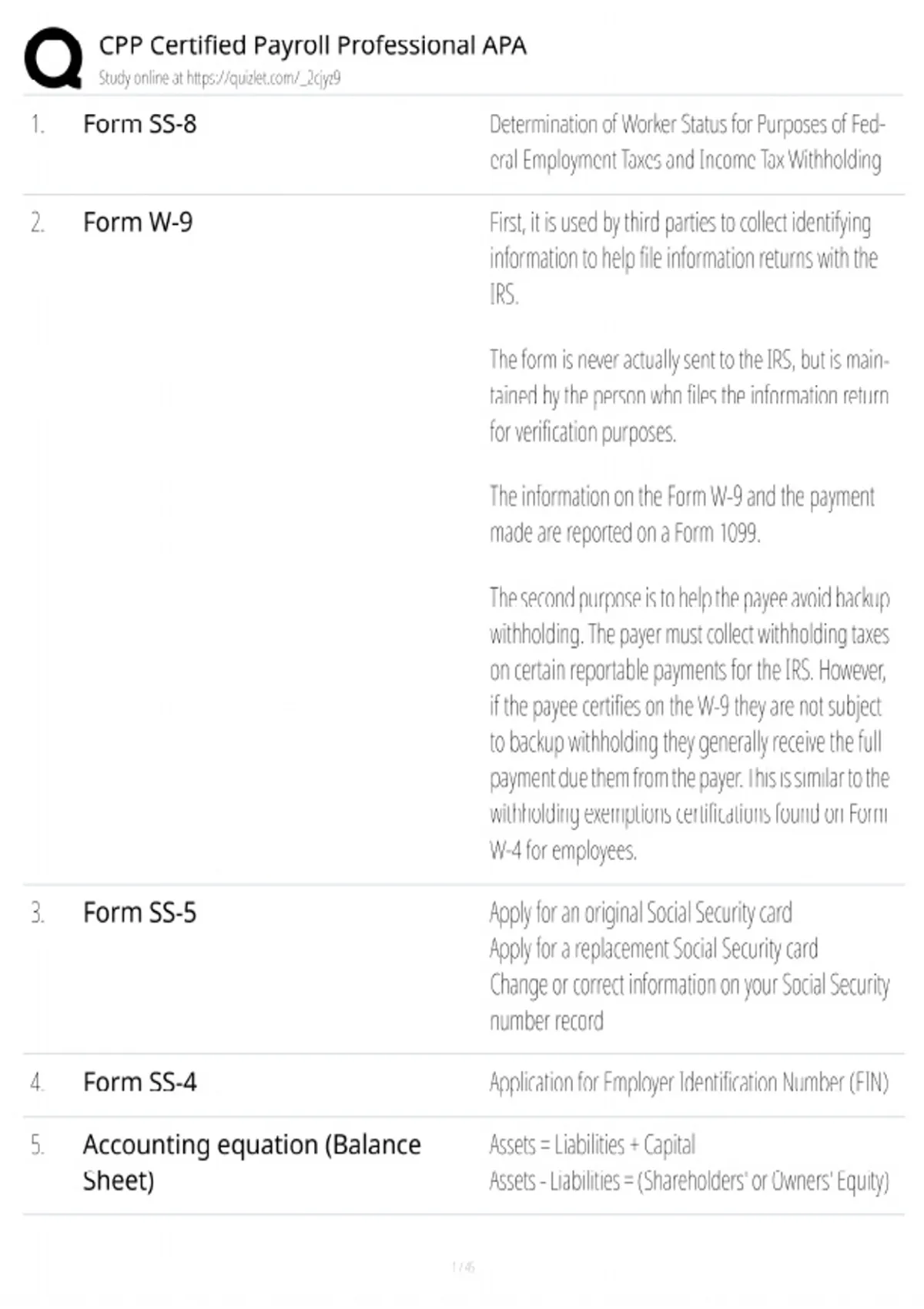
Task: Click the paragraph mentioning Form 1099
Action: tap(682, 514)
